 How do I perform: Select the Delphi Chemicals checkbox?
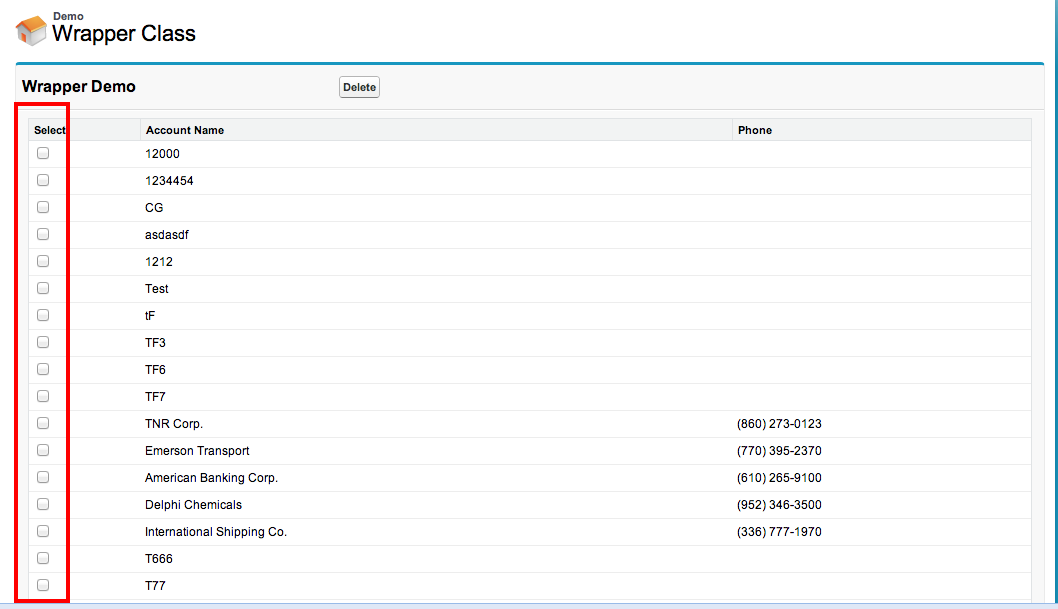(x=43, y=504)
